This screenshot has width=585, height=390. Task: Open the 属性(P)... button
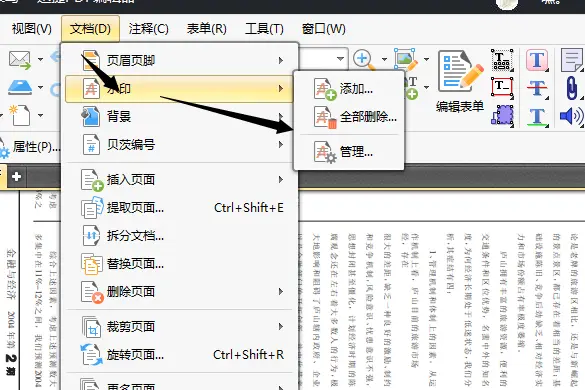click(x=30, y=147)
